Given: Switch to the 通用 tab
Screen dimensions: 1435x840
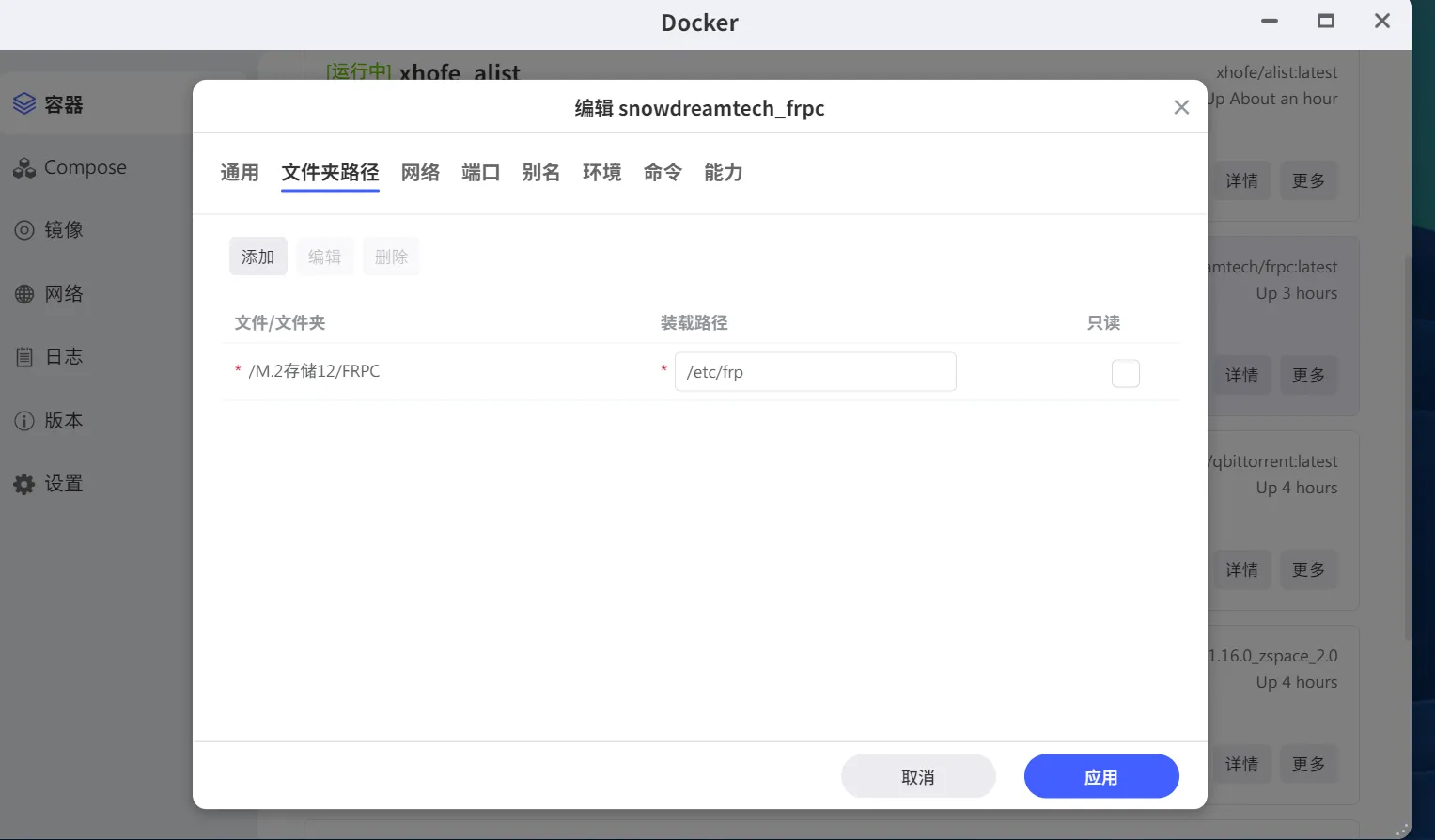Looking at the screenshot, I should click(x=239, y=172).
